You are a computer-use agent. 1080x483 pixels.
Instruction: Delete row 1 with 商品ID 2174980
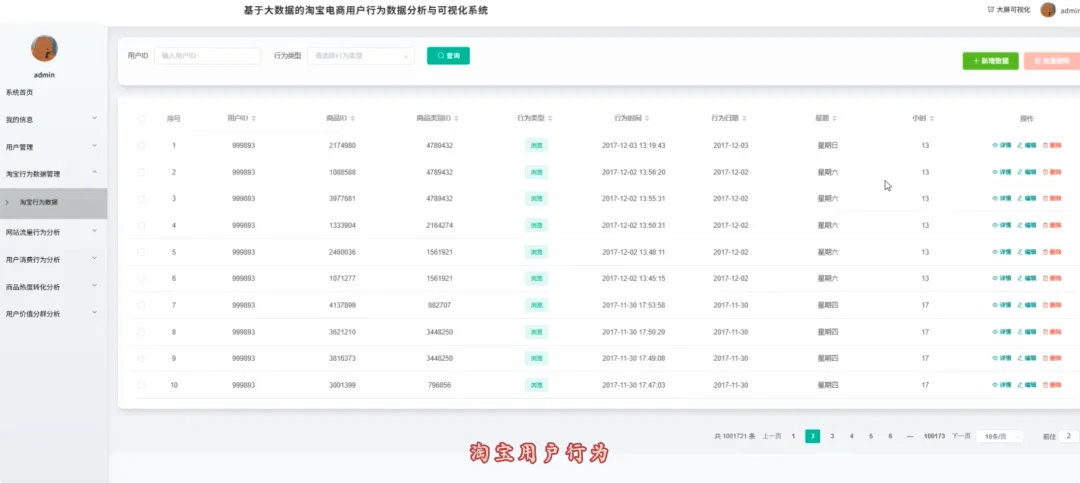pyautogui.click(x=1052, y=145)
